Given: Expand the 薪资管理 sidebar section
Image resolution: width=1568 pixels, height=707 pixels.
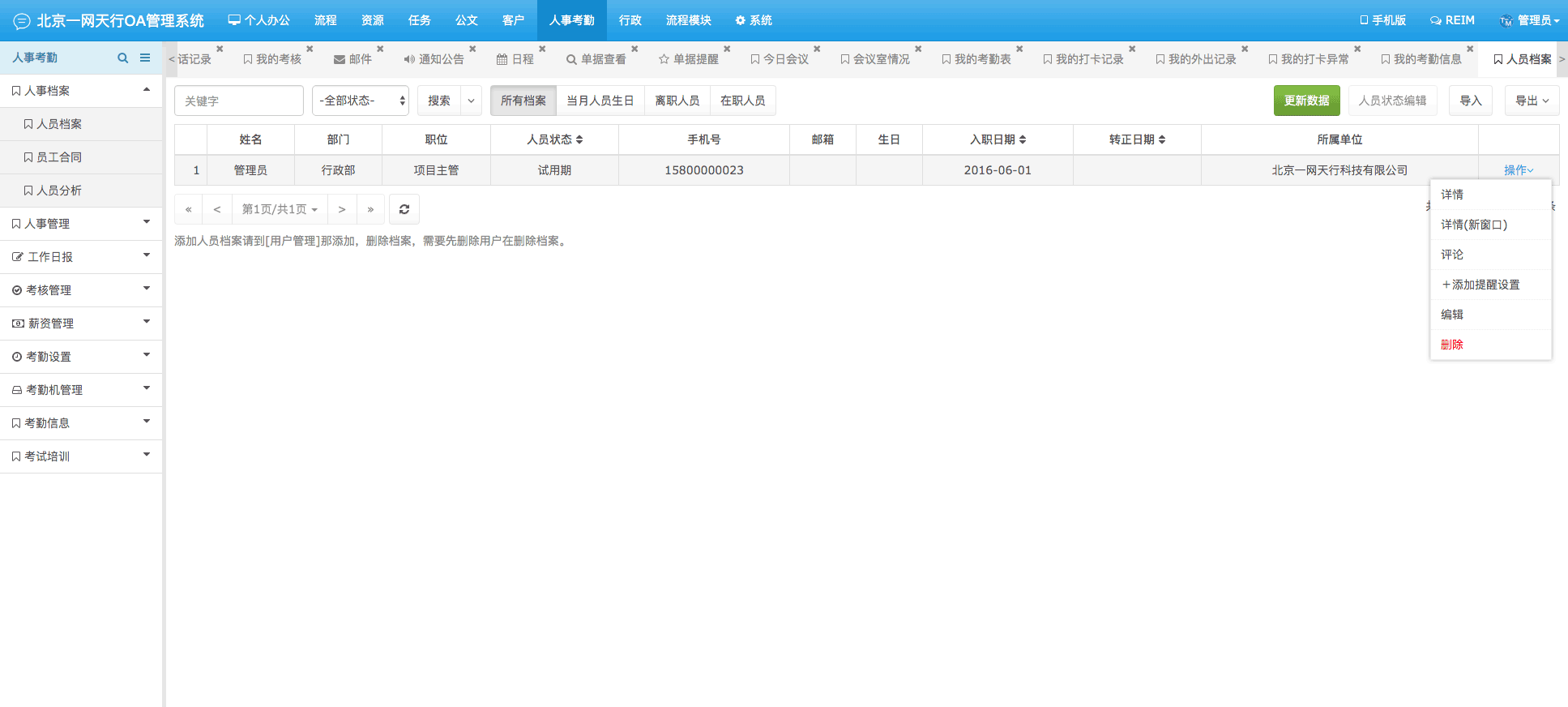Looking at the screenshot, I should pos(81,323).
